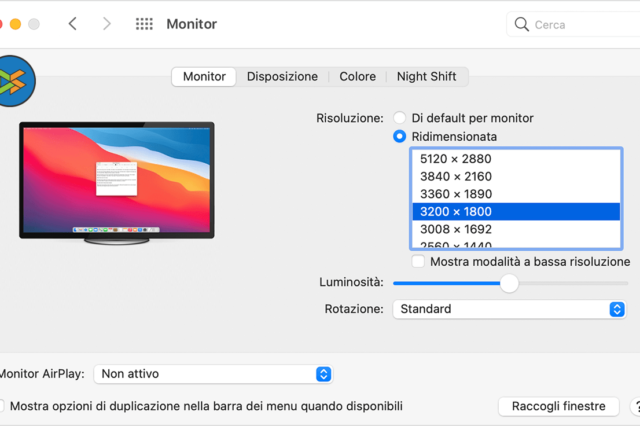Viewport: 640px width, 426px height.
Task: Click the green and orange arrows app icon
Action: point(15,81)
